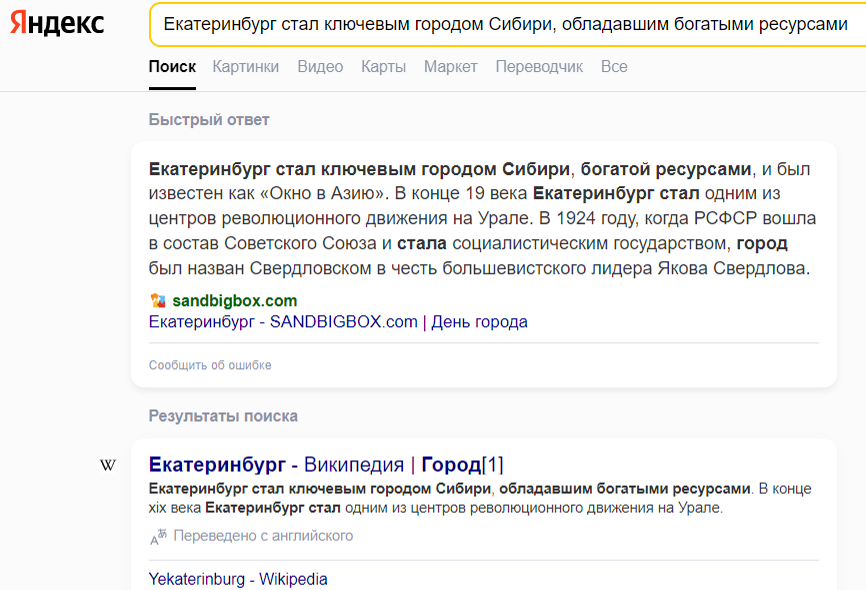Click 'Сообщить об ошибке' link

[x=210, y=365]
